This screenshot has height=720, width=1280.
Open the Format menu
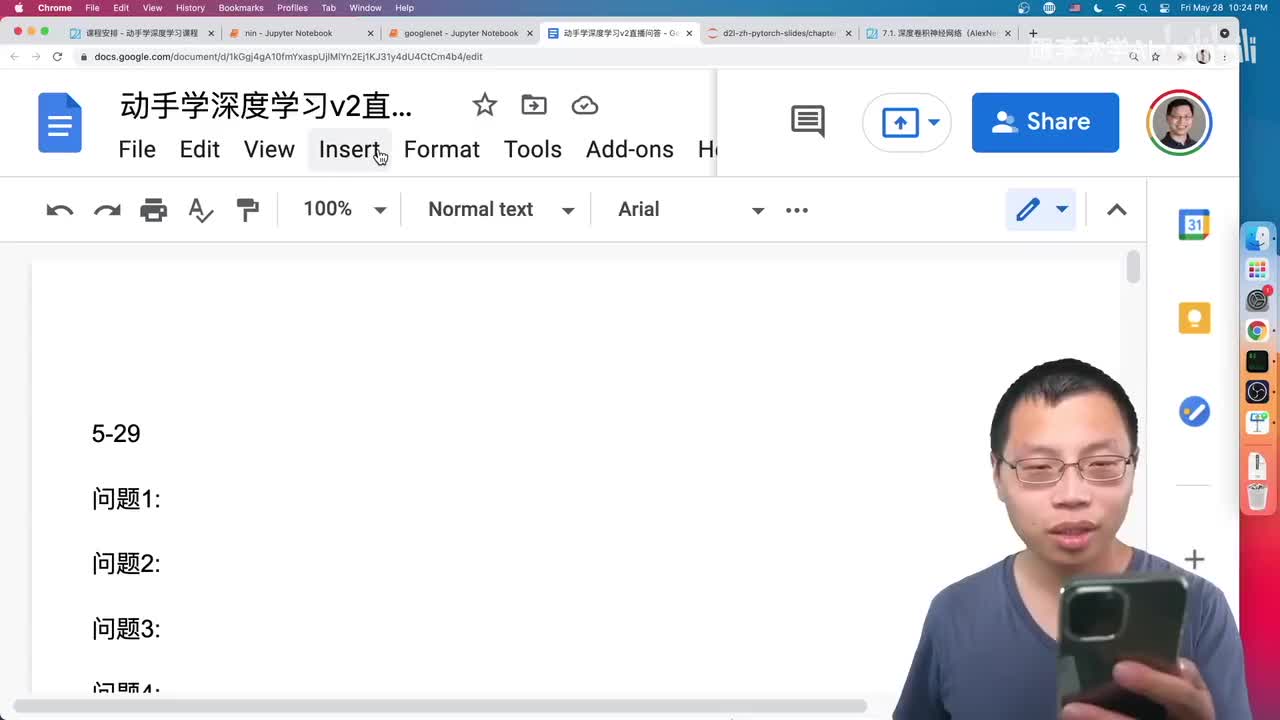[442, 150]
